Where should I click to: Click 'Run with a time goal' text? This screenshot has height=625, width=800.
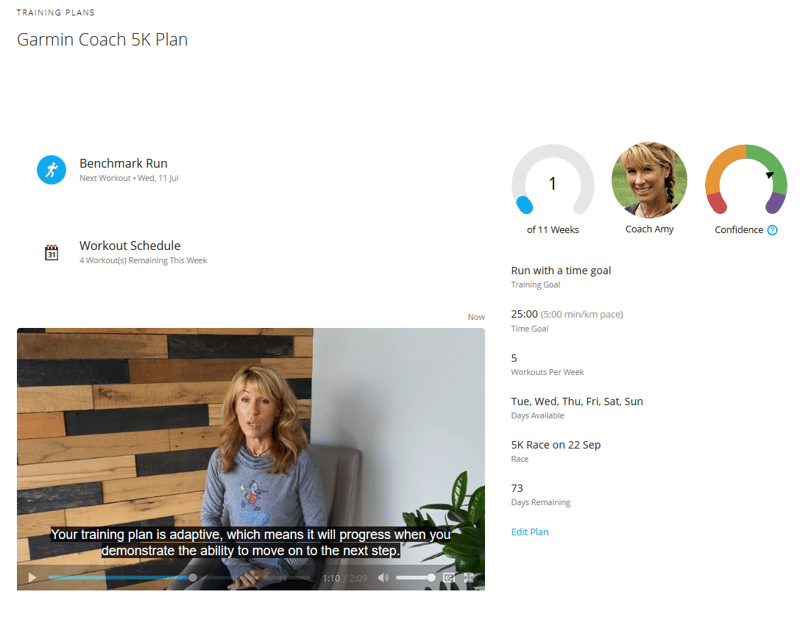561,270
